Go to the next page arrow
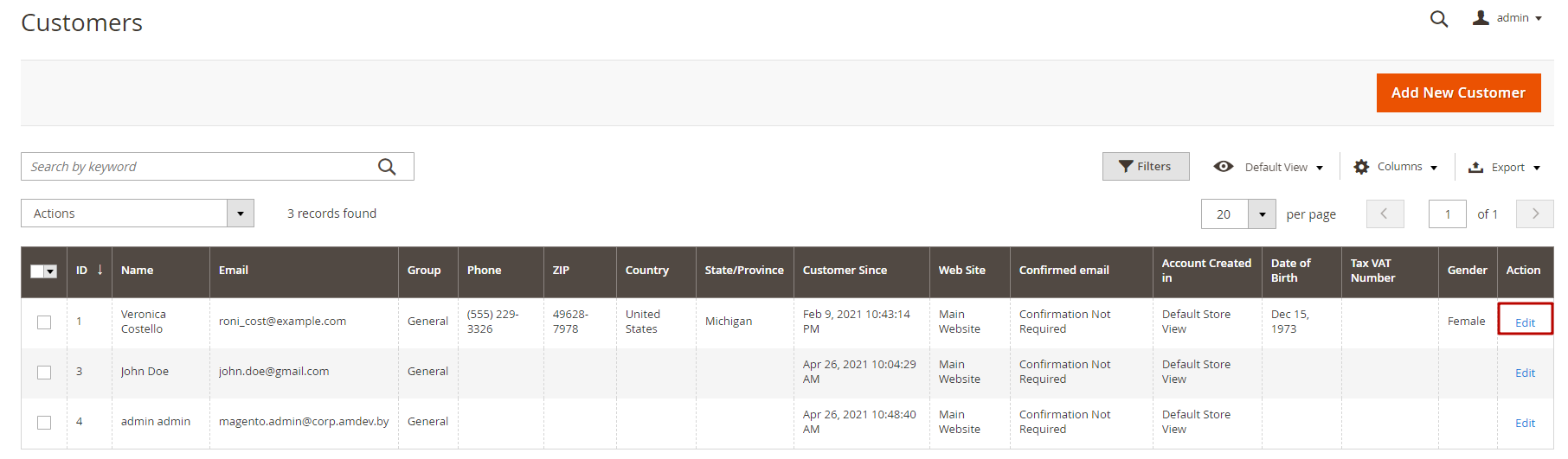This screenshot has height=459, width=1568. (1535, 214)
